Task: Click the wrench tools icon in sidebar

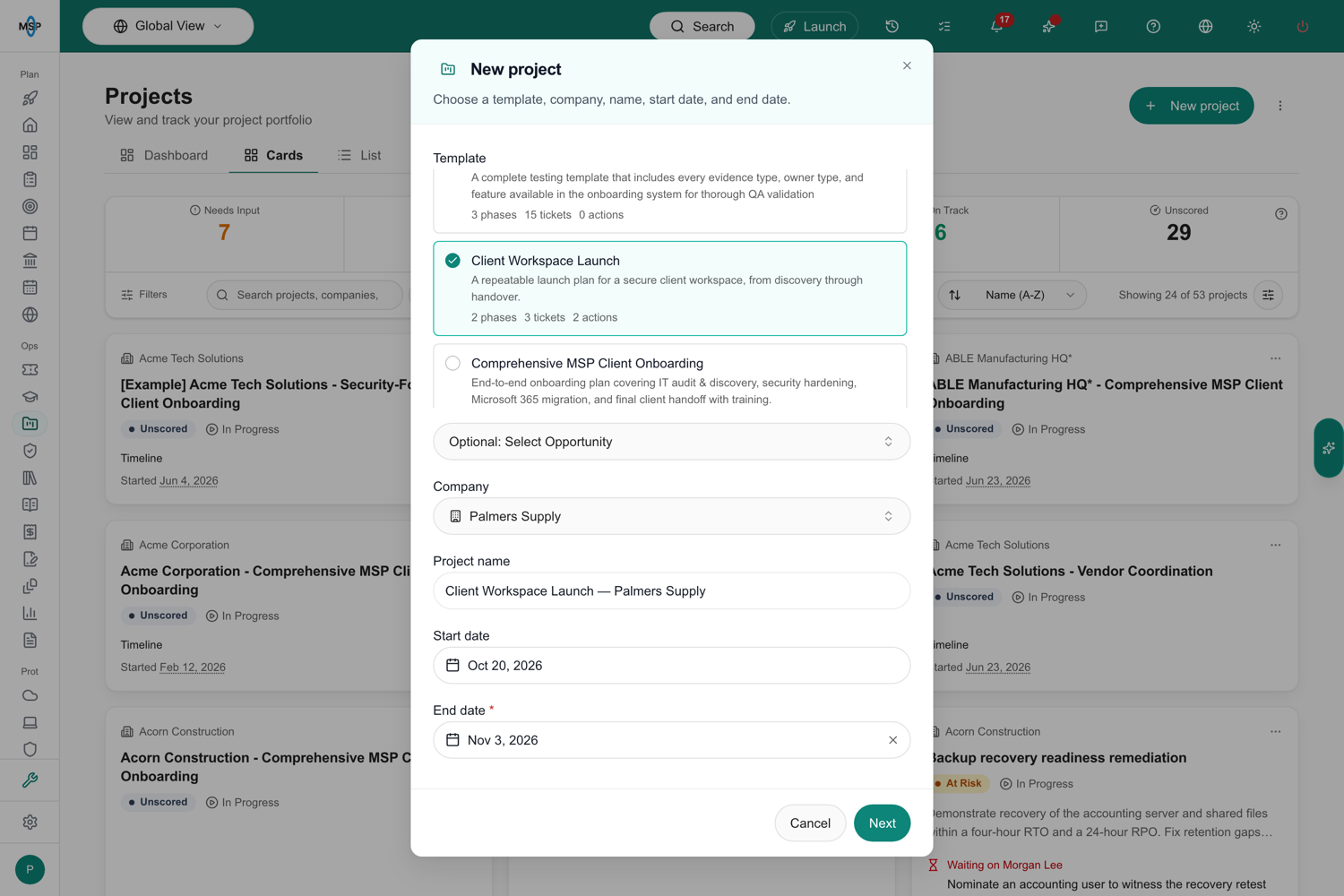Action: pos(30,780)
